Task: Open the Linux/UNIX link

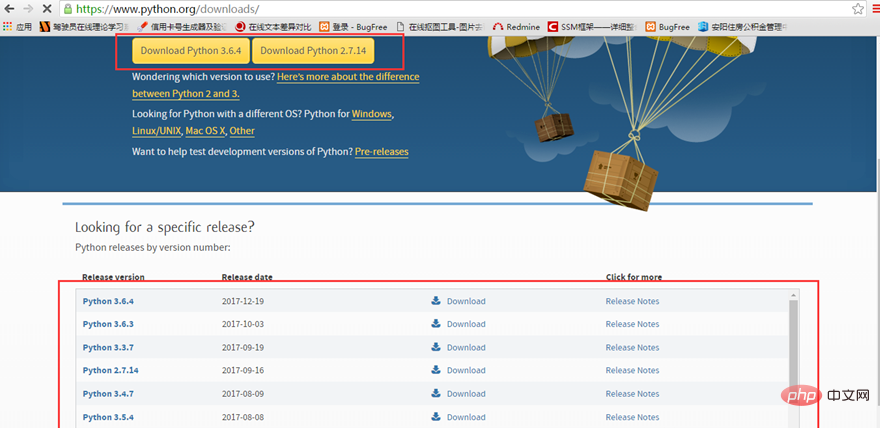Action: pyautogui.click(x=157, y=131)
